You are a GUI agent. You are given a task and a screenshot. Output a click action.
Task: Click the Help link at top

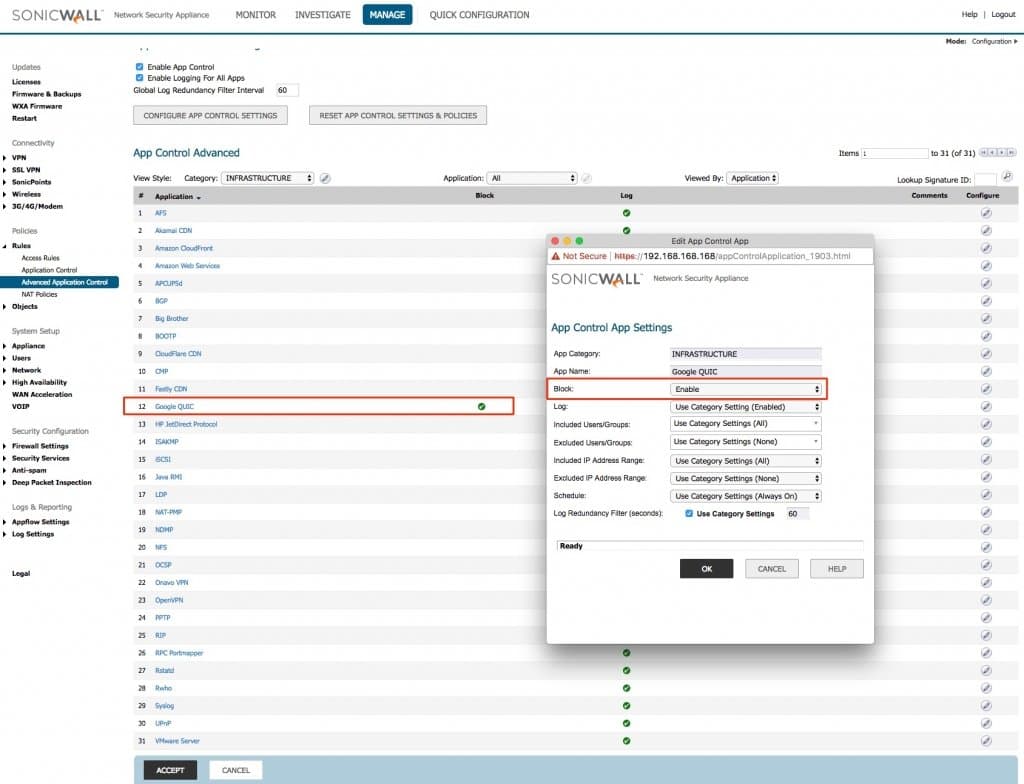(969, 14)
